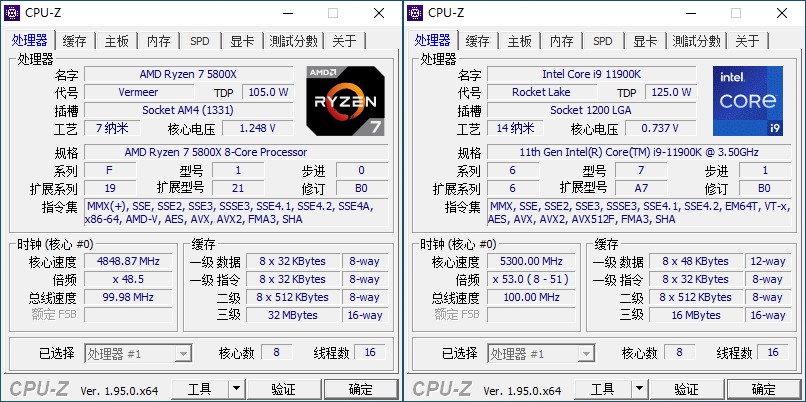Click the CPU-Z app icon in left window title bar

click(x=12, y=13)
